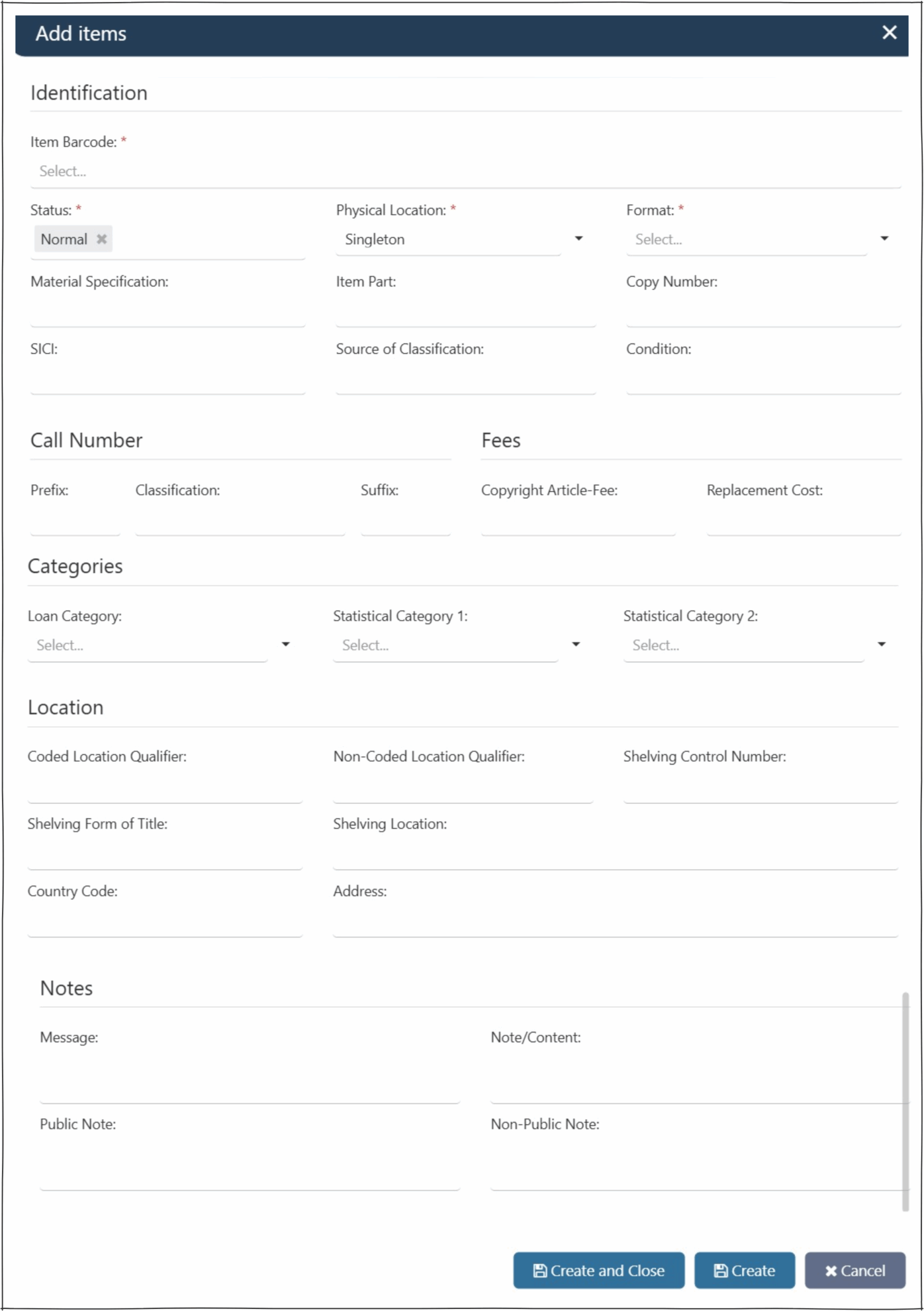
Task: Select the Classification call number field
Action: (240, 521)
